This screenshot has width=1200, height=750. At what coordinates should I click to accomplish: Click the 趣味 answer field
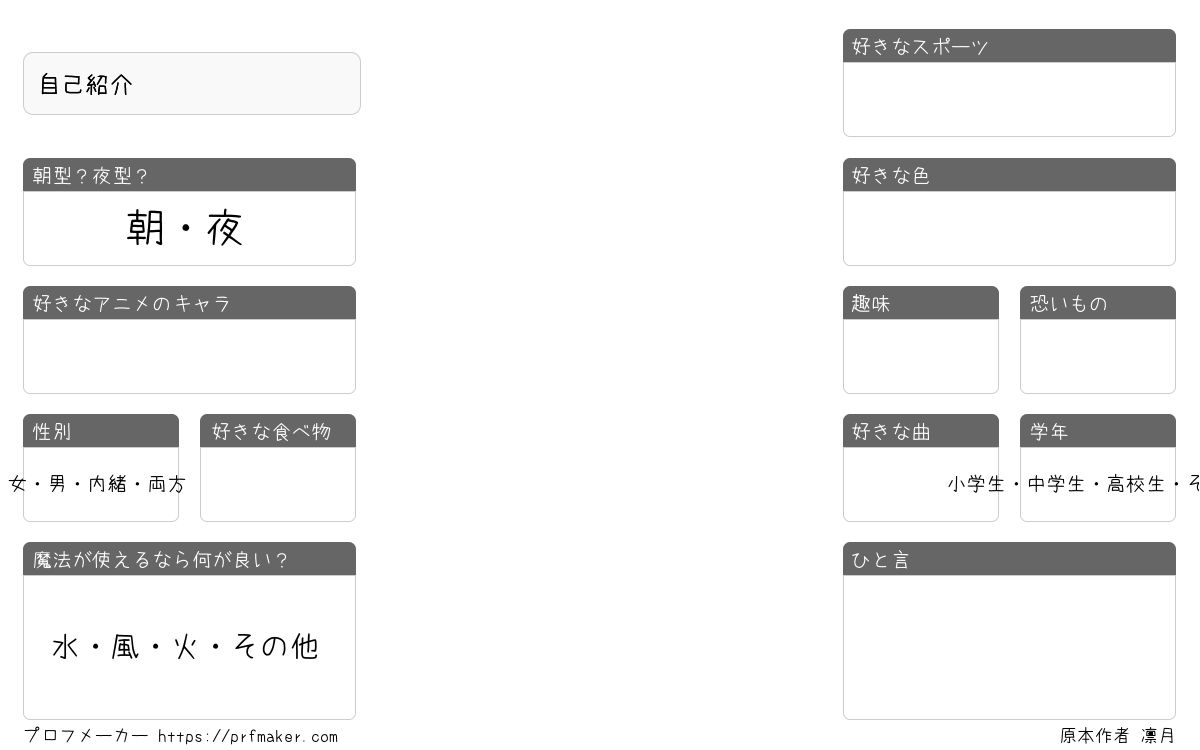(x=921, y=356)
